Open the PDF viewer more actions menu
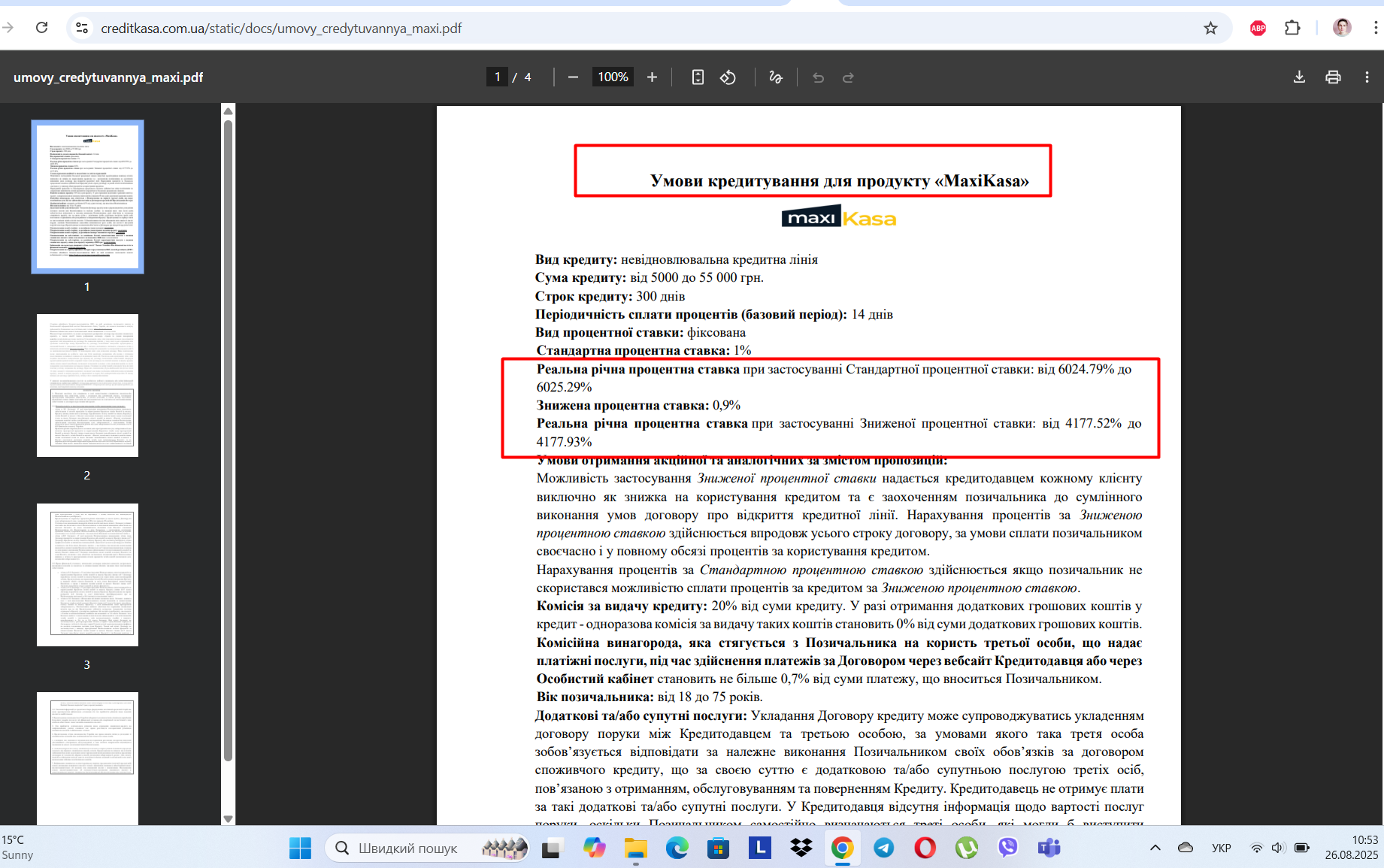The image size is (1384, 868). click(1367, 77)
